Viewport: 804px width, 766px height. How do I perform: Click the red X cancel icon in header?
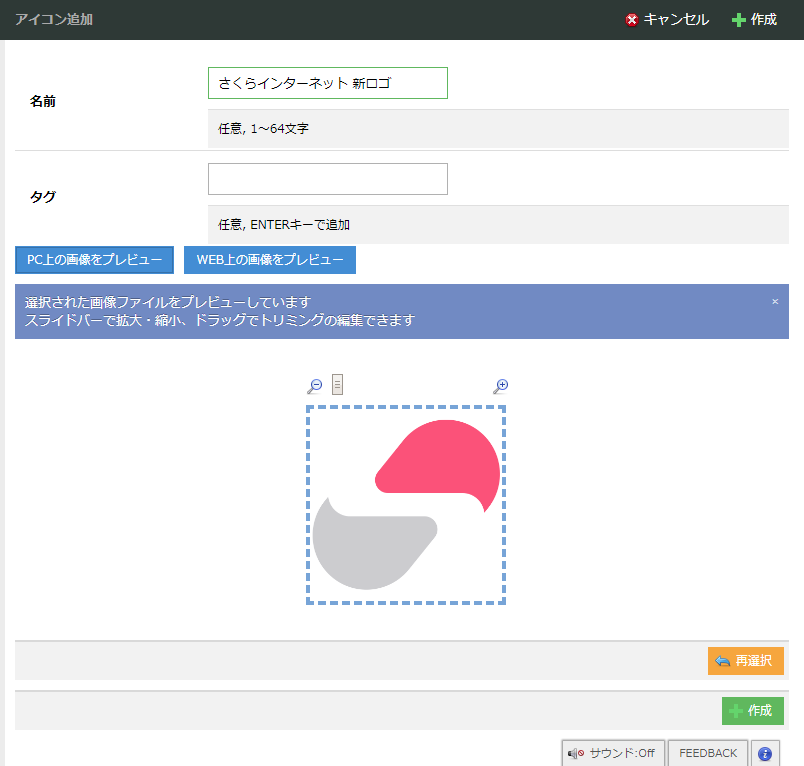click(632, 20)
